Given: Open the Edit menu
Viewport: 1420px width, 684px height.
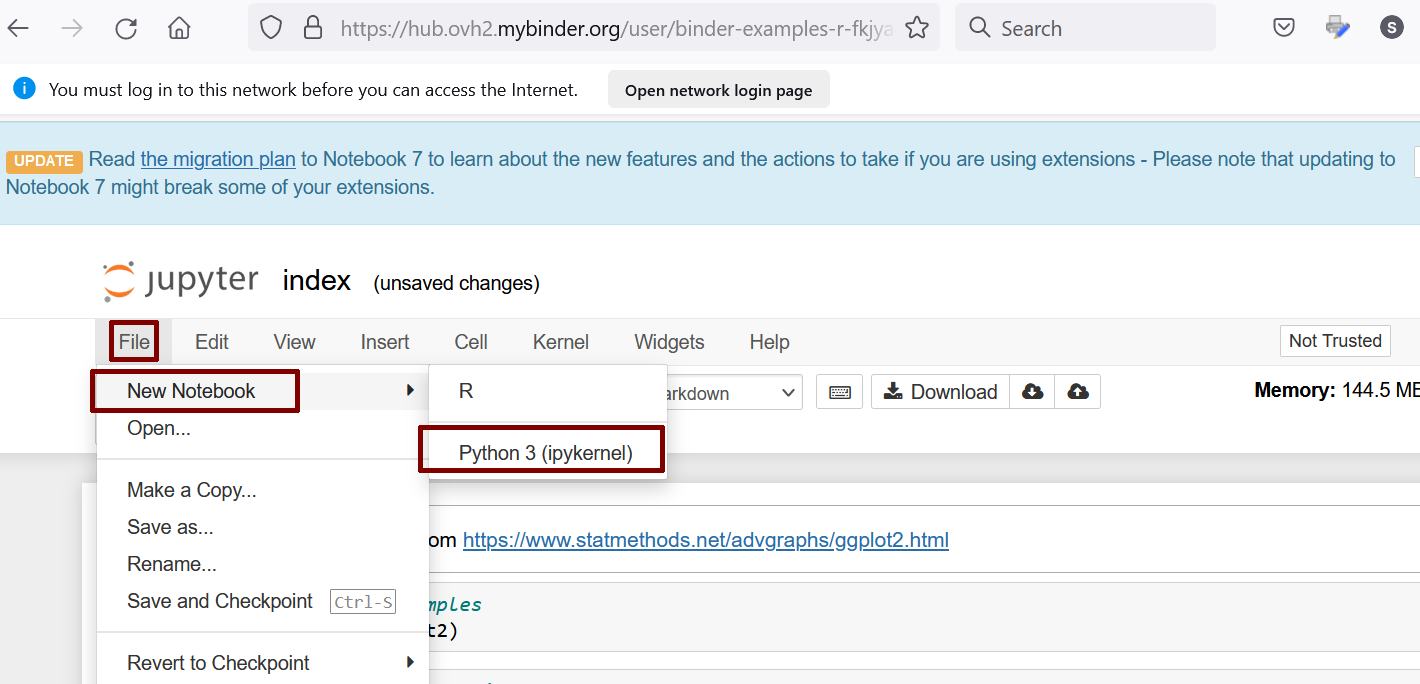Looking at the screenshot, I should click(x=212, y=342).
